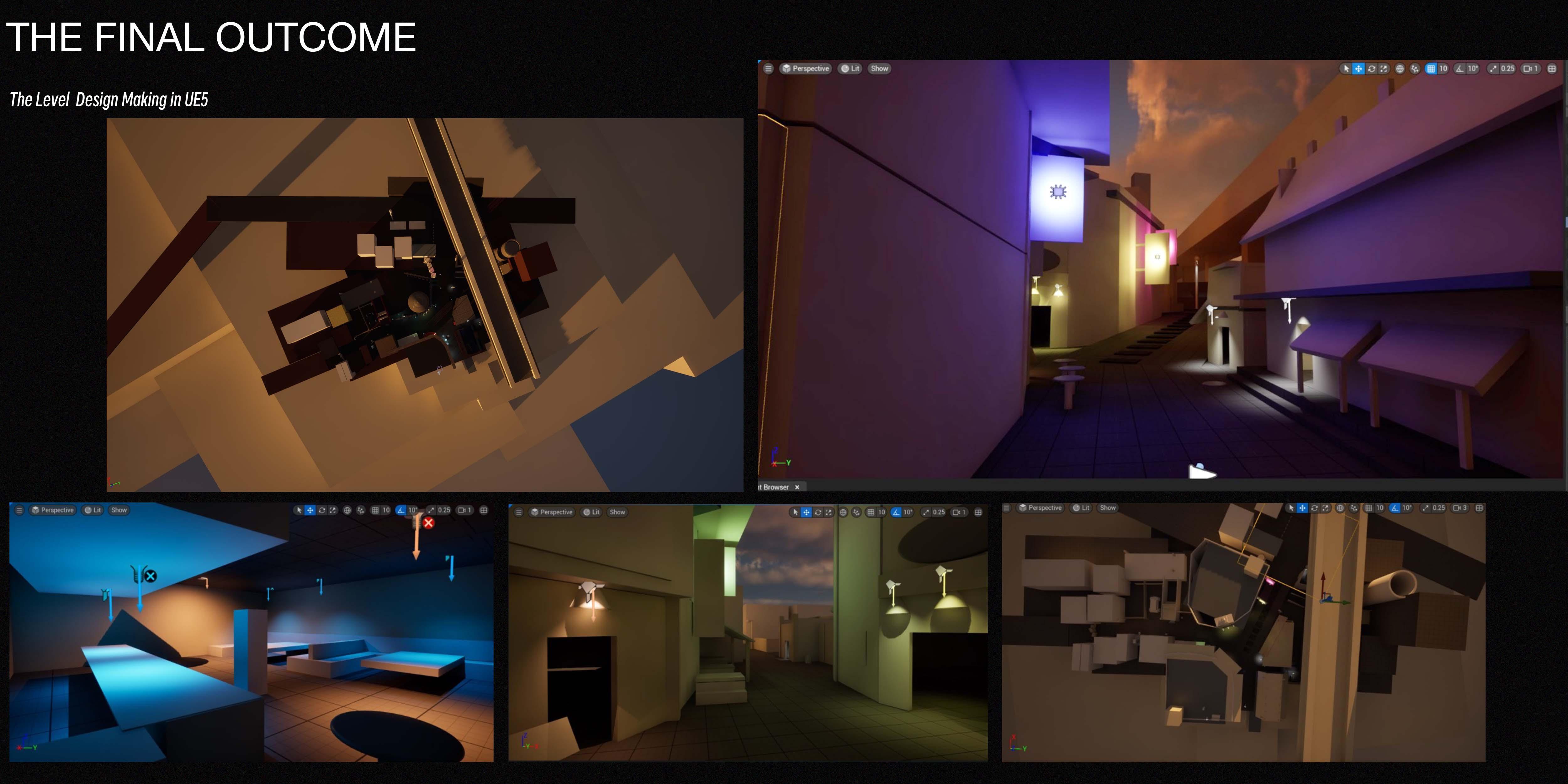
Task: Close the Content Browser tab
Action: 797,487
